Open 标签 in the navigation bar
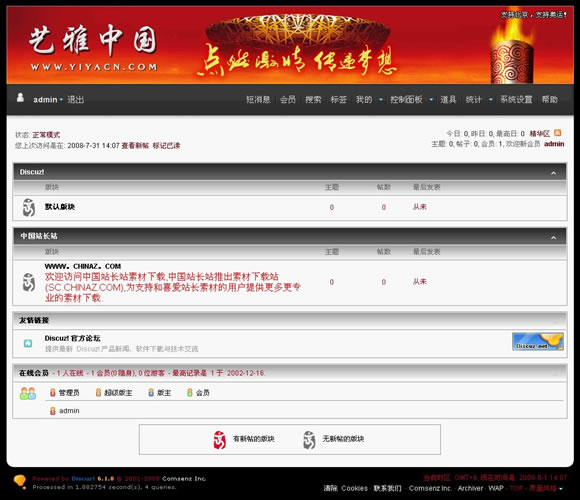 [x=338, y=99]
